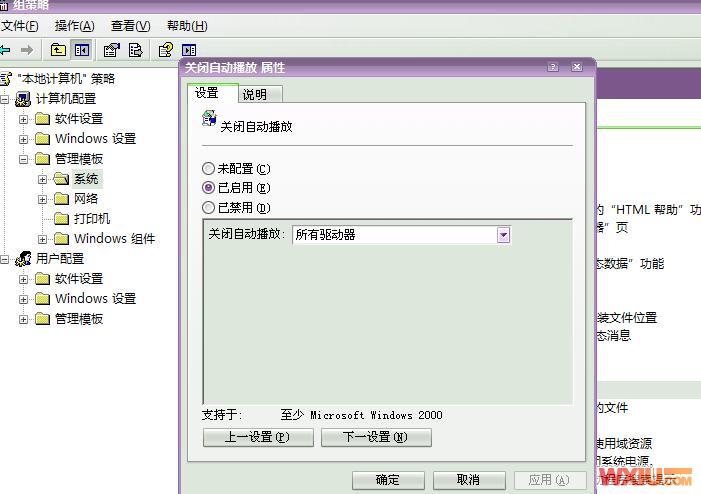Open the 所有驱动器 dropdown list
The width and height of the screenshot is (701, 494).
[503, 235]
